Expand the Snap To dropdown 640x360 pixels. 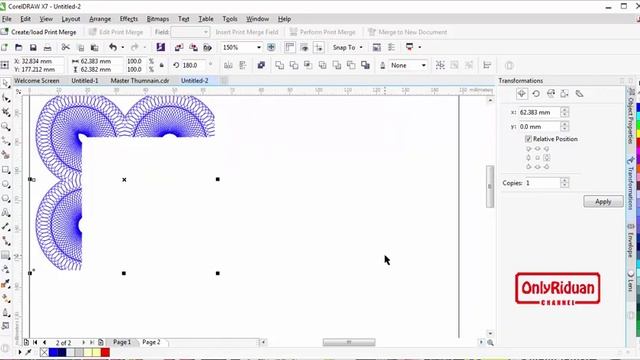(x=361, y=47)
